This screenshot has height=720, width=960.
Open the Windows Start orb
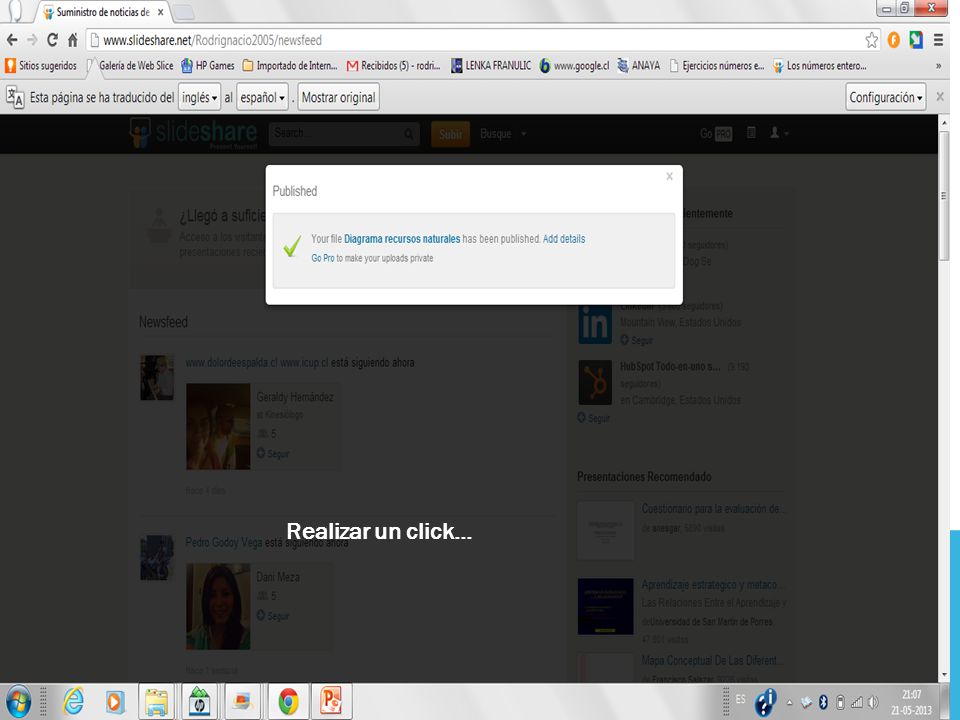[18, 702]
